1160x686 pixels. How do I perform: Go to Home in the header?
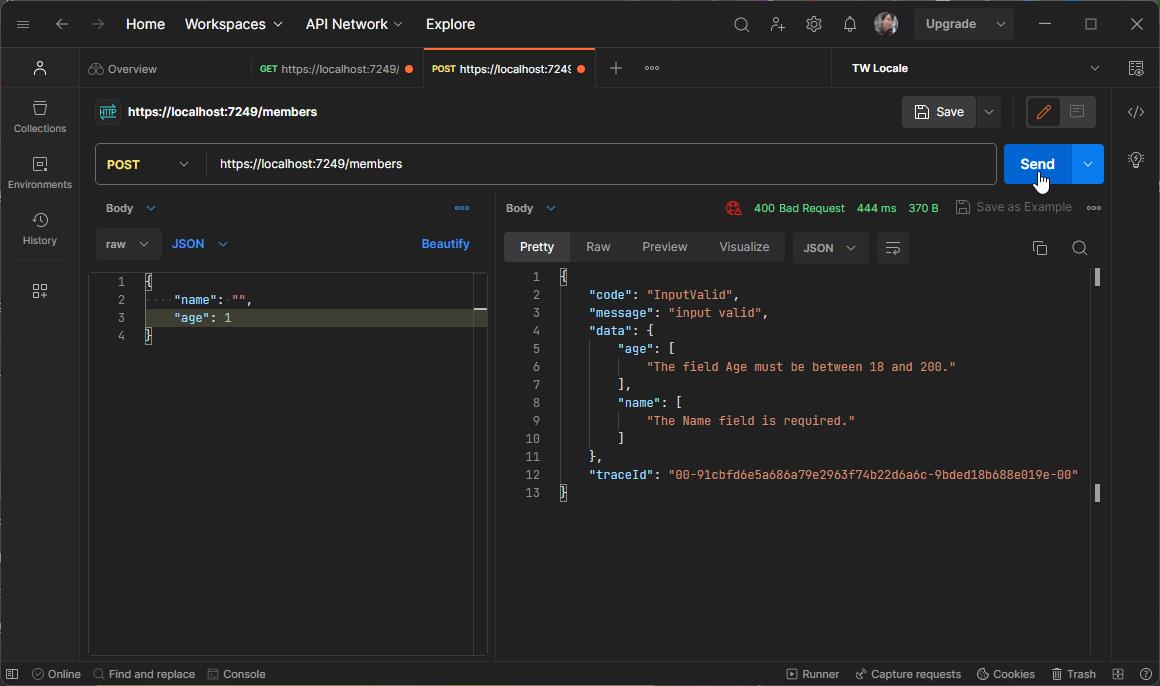(145, 24)
